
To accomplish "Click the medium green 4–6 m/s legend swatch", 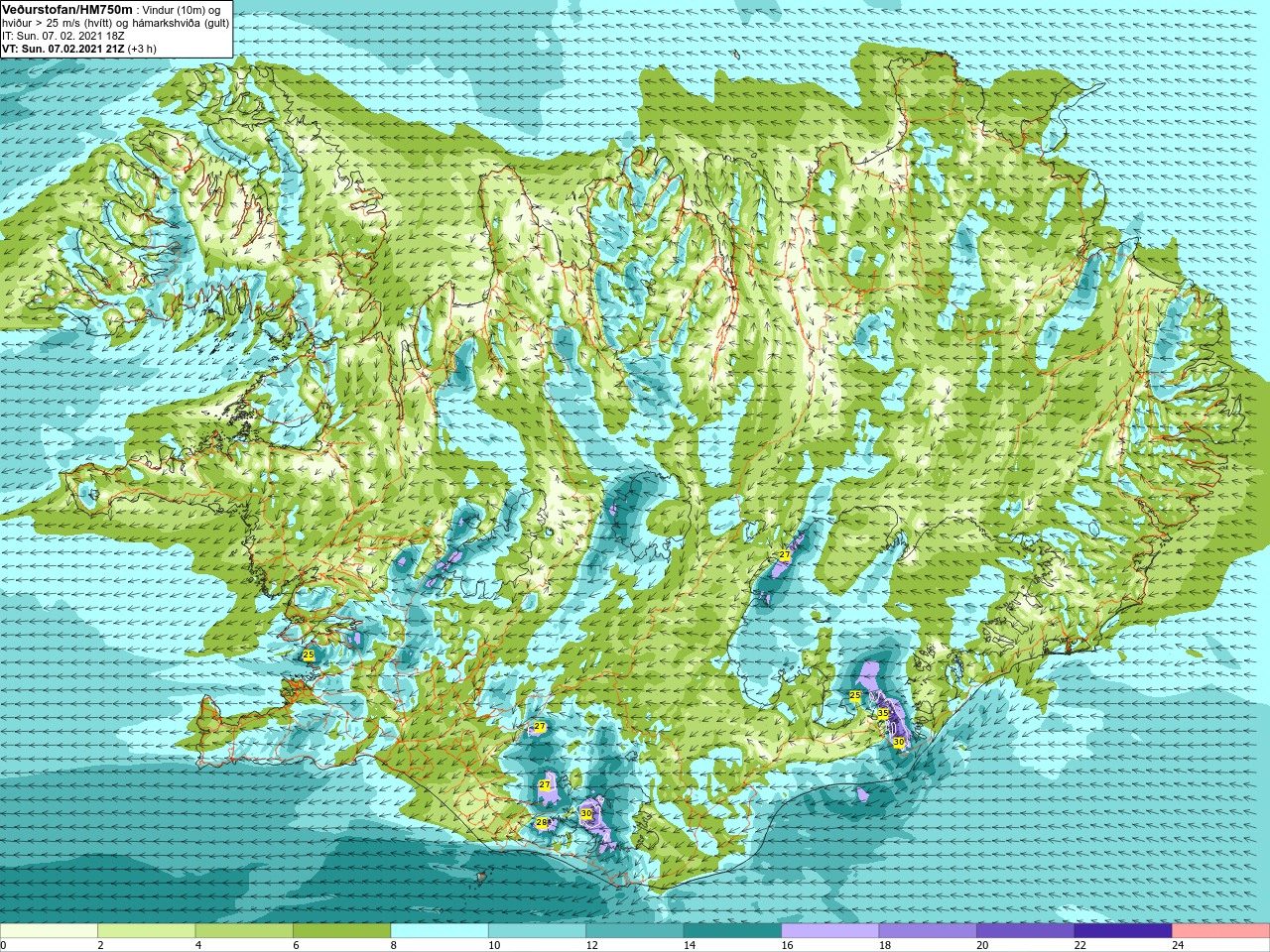I will [244, 931].
